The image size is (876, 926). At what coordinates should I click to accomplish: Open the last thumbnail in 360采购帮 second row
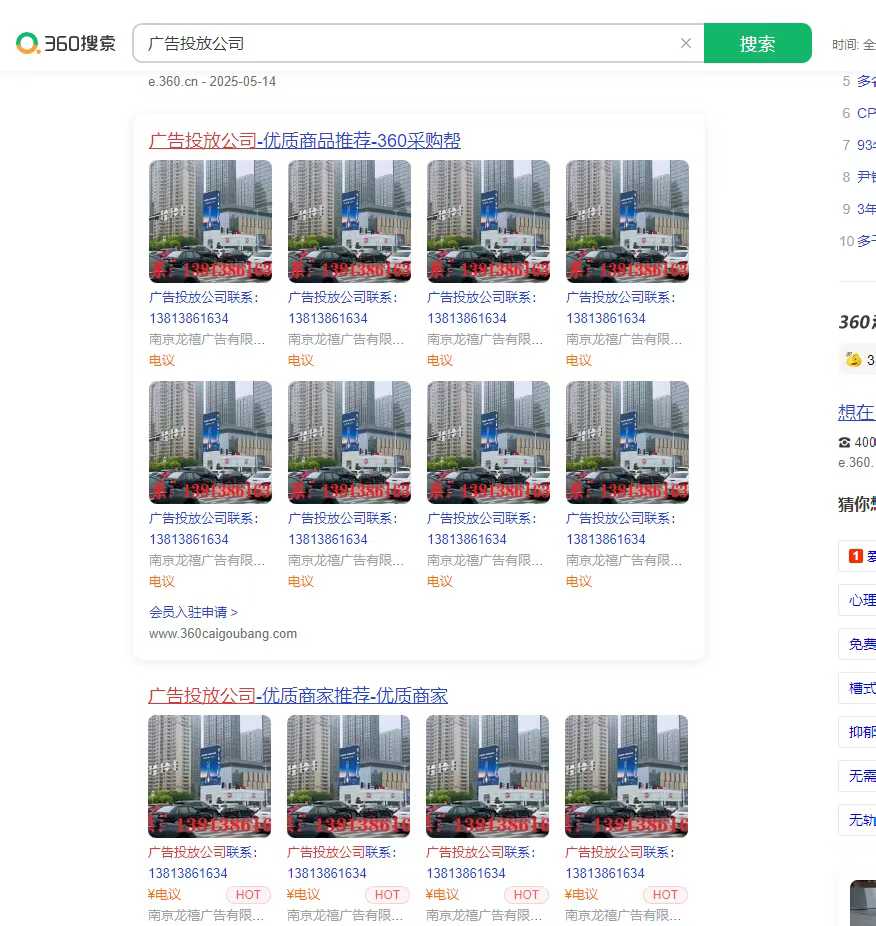(627, 442)
